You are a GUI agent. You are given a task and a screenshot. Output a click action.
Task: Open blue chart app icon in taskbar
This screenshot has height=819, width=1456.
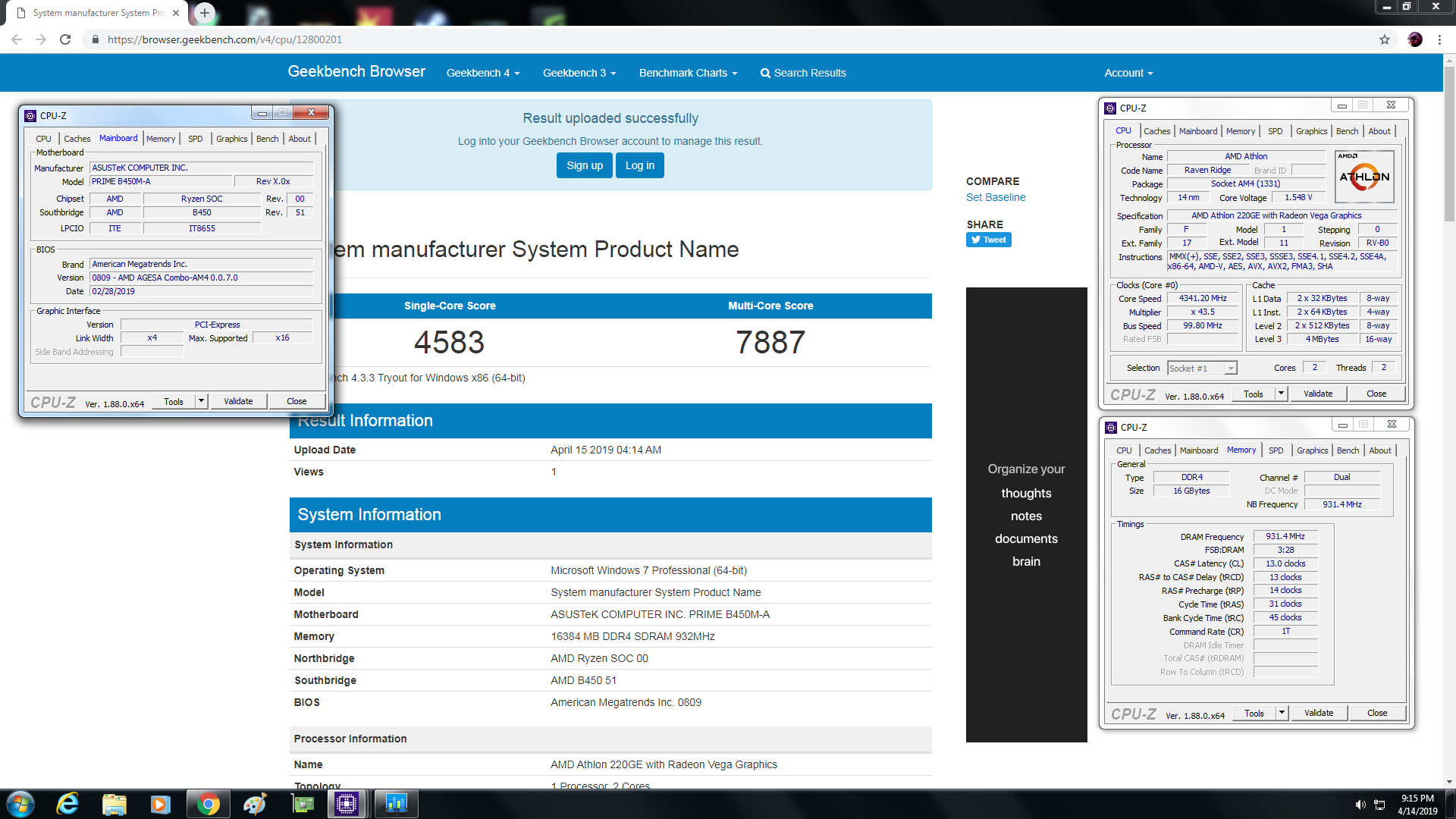coord(396,804)
